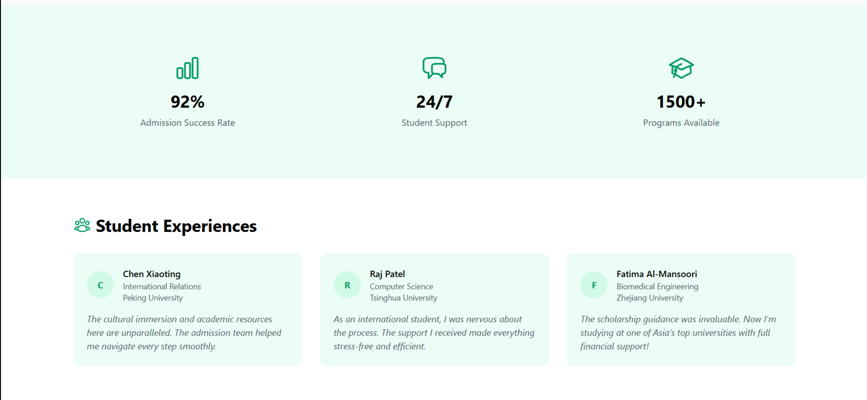Screen dimensions: 867x400
Task: Click the Student Experiences heading
Action: (x=176, y=226)
